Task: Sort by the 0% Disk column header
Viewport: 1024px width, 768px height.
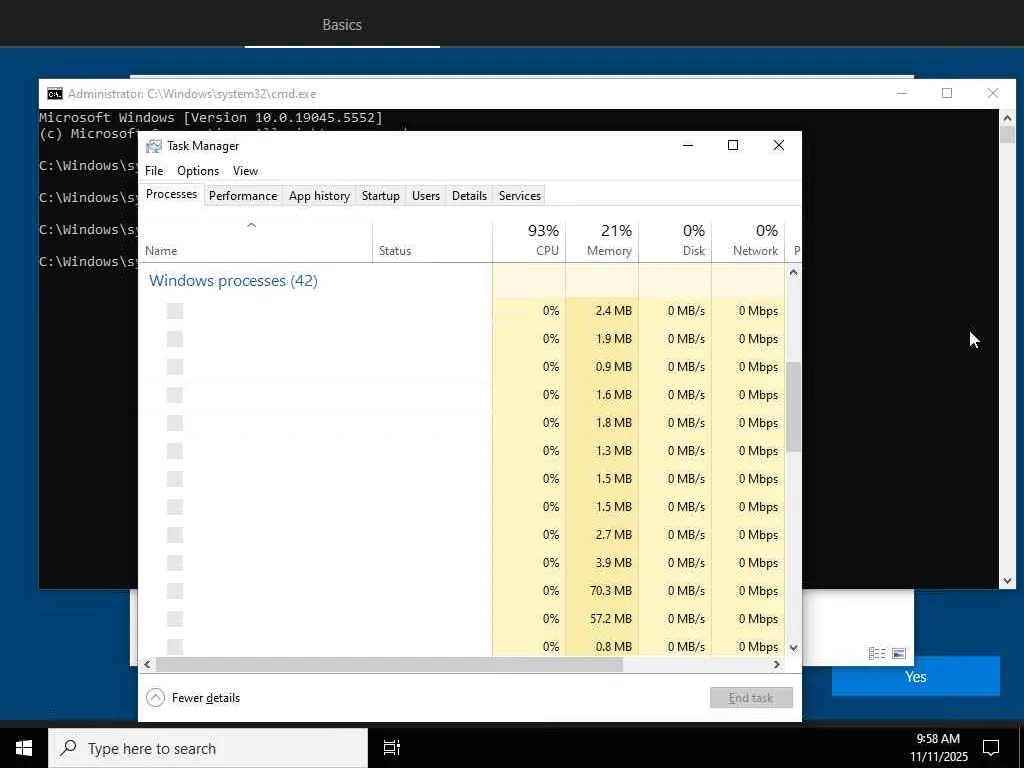Action: click(675, 240)
